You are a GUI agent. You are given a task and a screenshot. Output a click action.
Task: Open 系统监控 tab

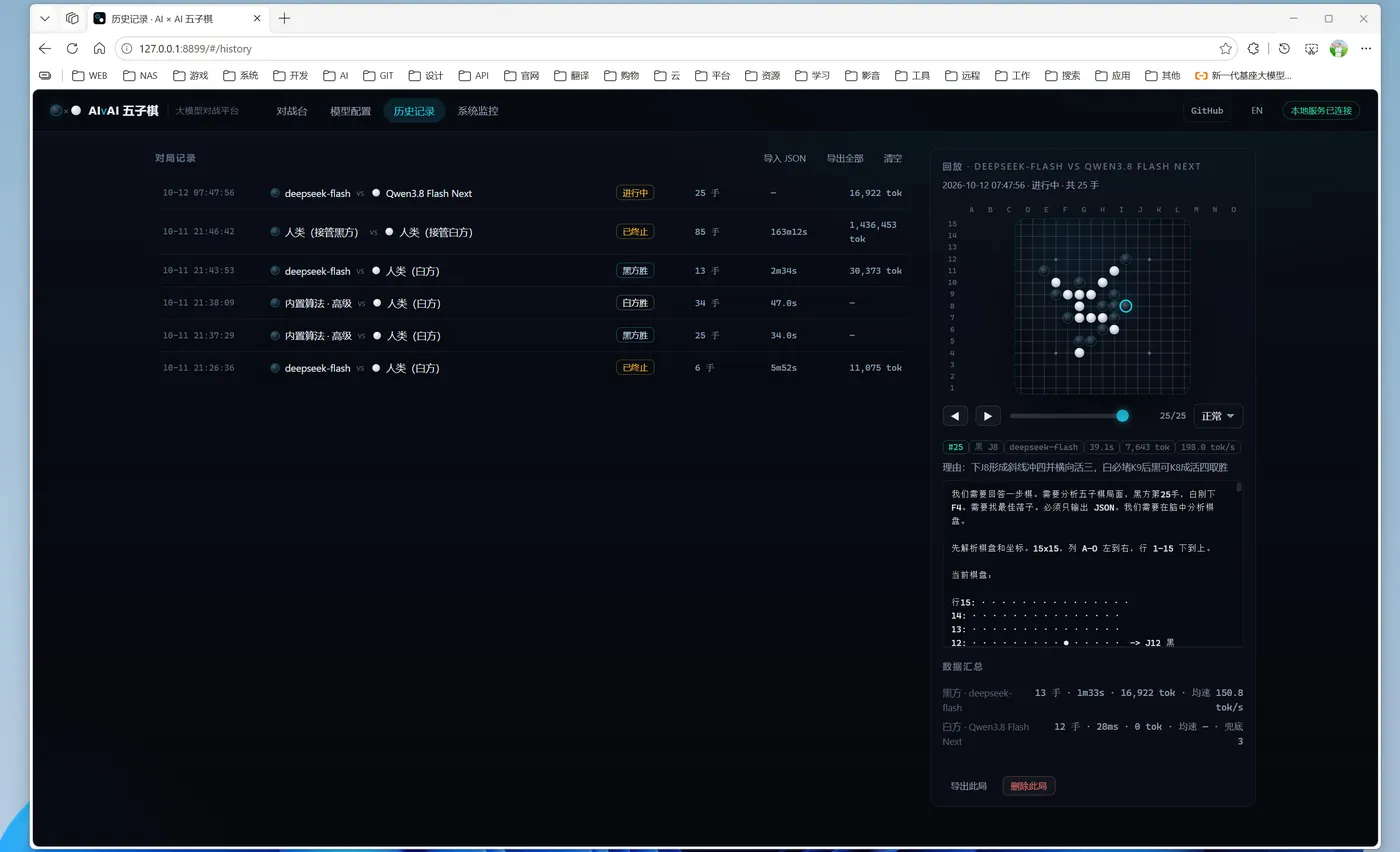478,111
